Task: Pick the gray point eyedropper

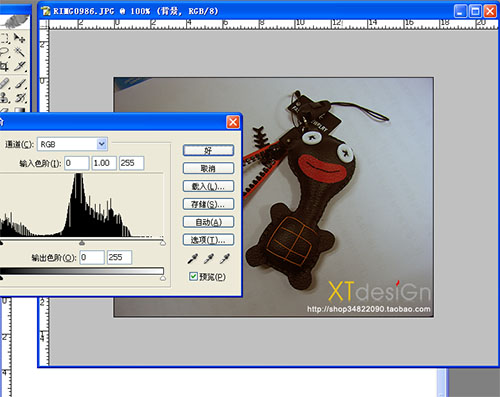Action: 209,258
